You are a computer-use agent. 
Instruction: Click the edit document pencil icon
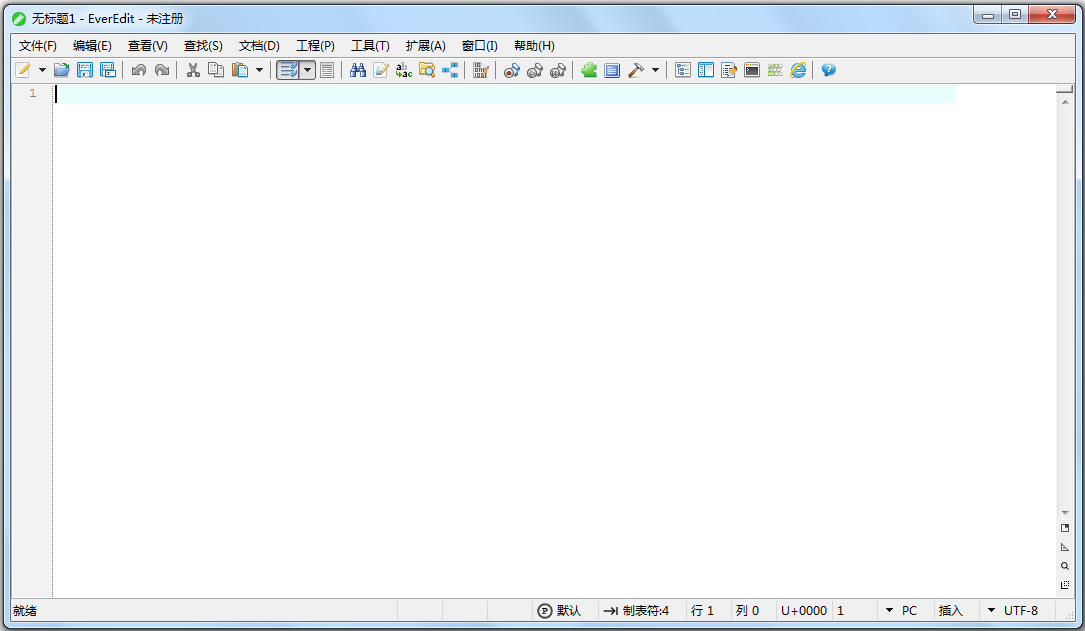381,70
